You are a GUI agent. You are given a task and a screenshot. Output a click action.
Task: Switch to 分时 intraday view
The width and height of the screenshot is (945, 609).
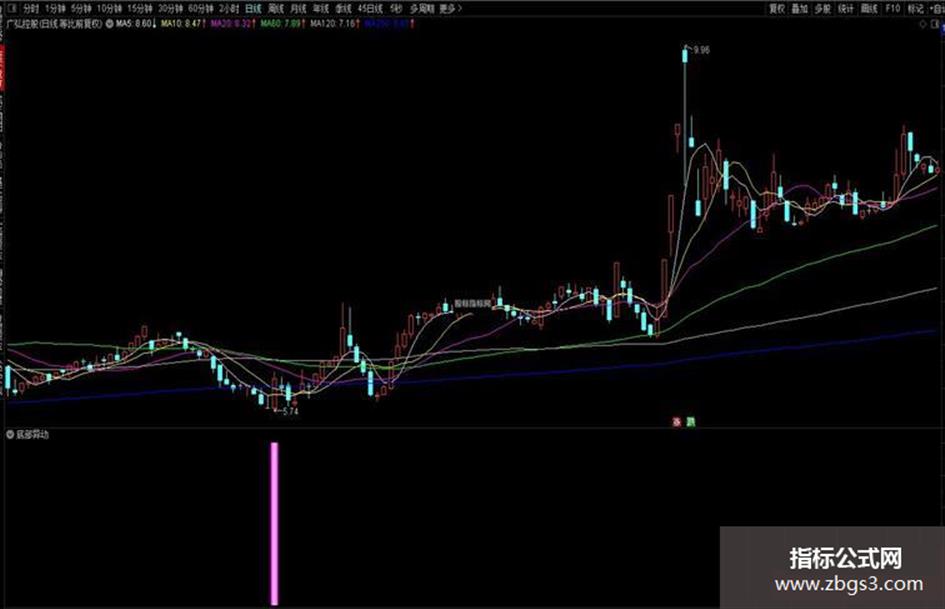click(x=31, y=8)
